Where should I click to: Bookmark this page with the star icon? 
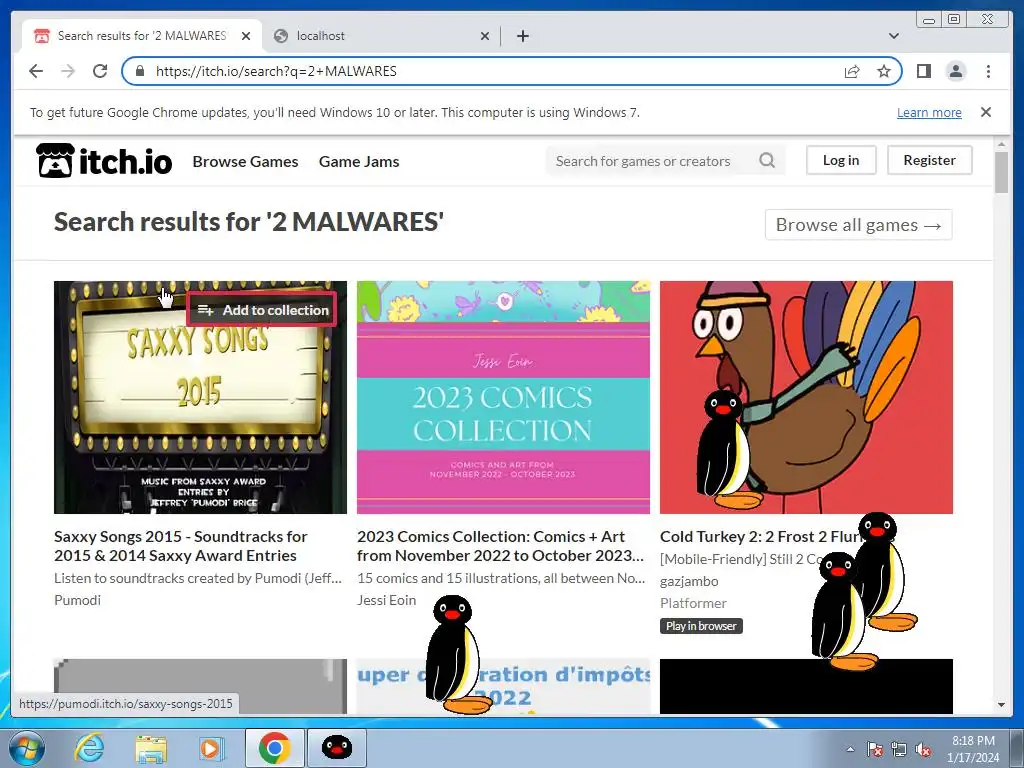click(x=884, y=71)
